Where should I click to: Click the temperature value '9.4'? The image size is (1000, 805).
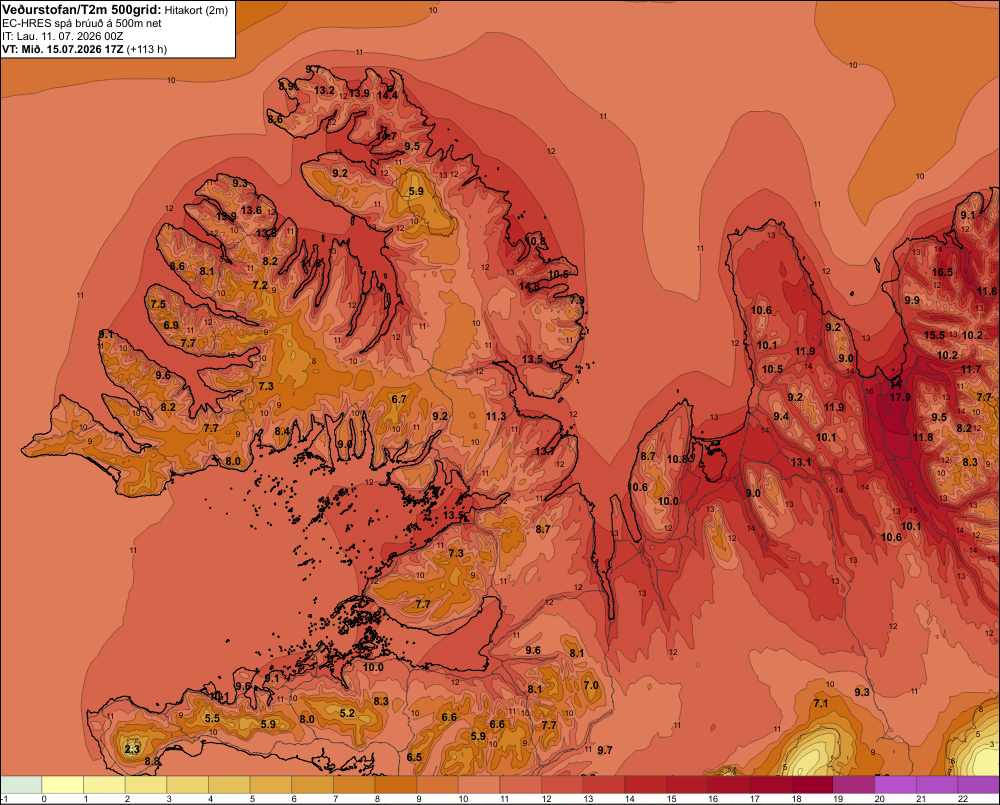781,417
